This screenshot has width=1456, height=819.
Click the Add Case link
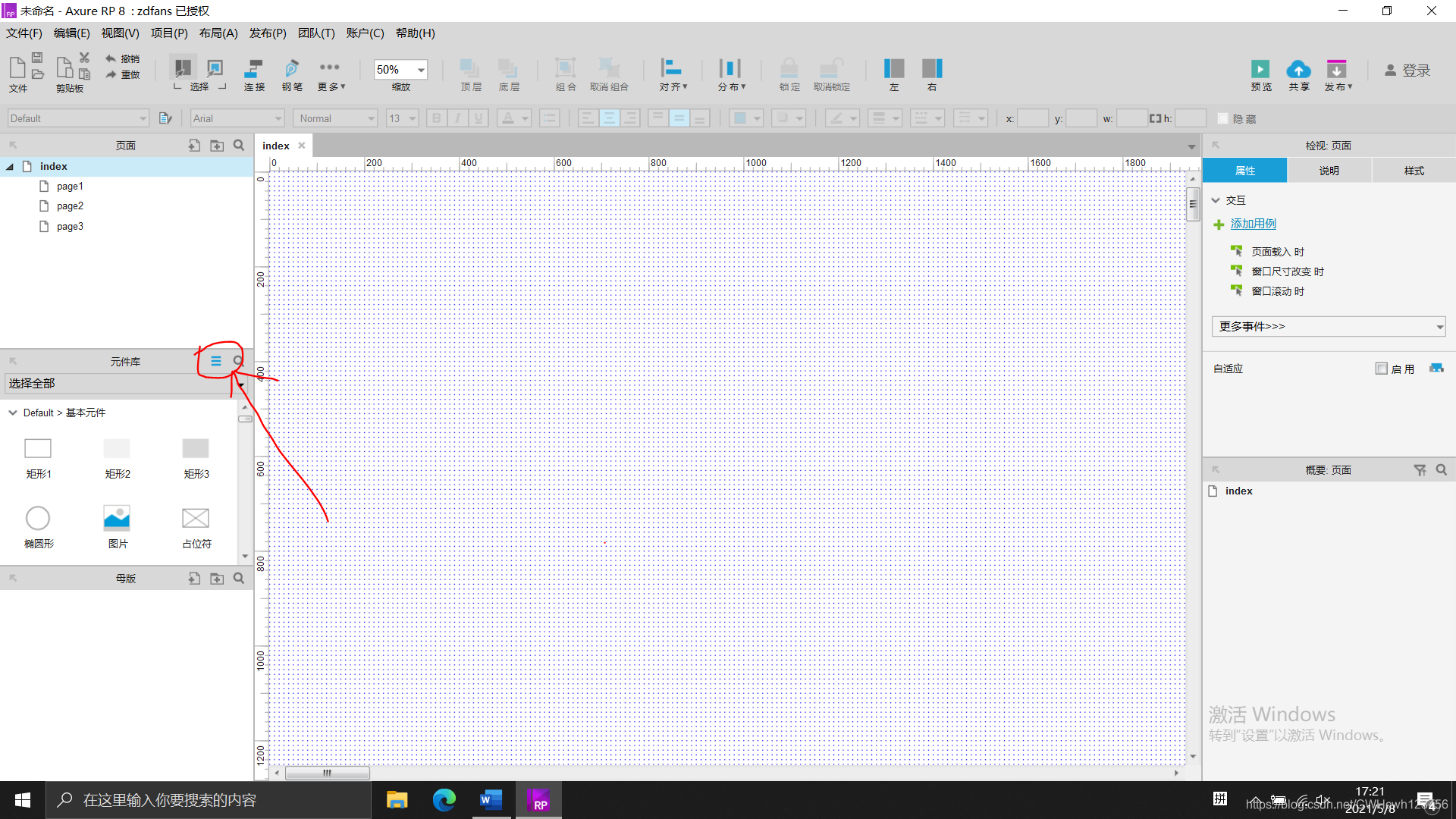pos(1253,224)
